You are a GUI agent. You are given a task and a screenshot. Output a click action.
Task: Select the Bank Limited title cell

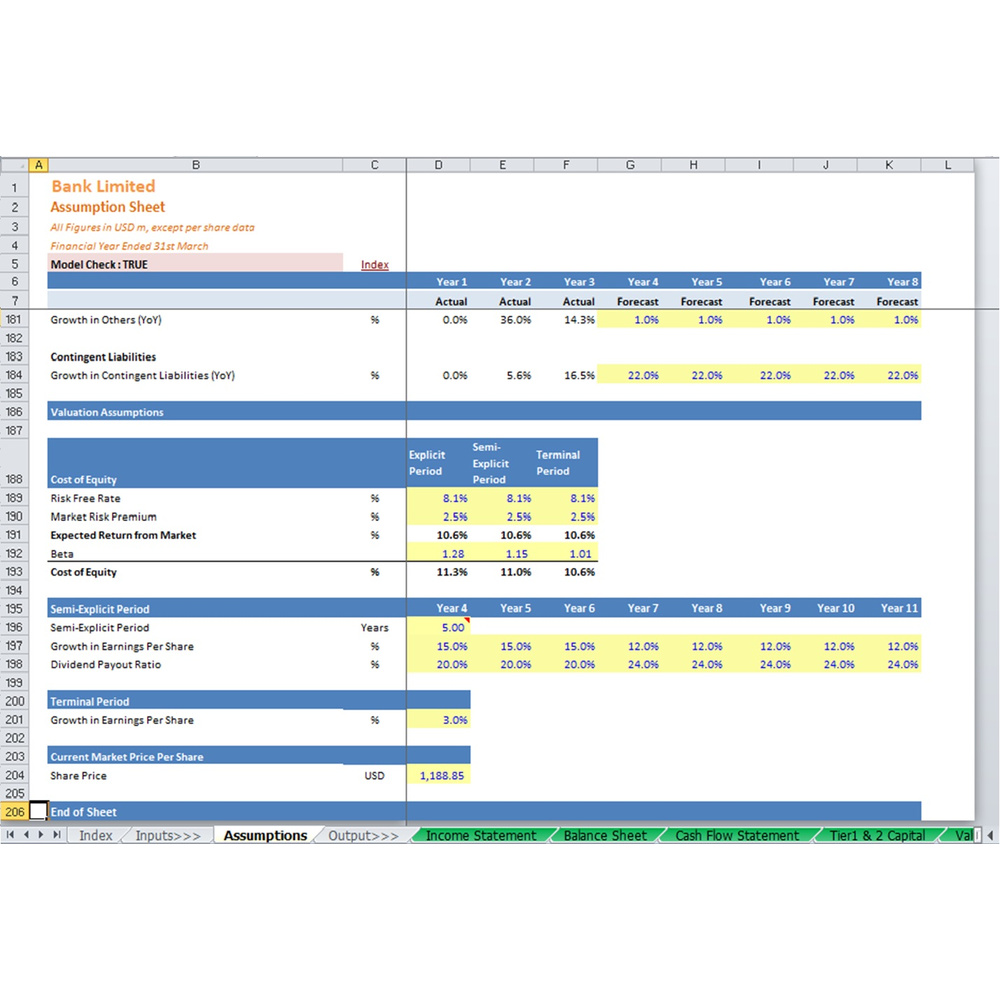click(195, 186)
